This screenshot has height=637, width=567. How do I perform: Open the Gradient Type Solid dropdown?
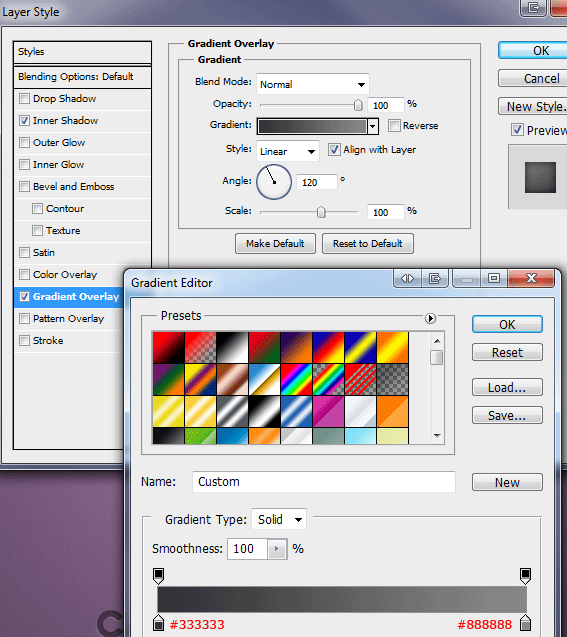click(x=279, y=519)
